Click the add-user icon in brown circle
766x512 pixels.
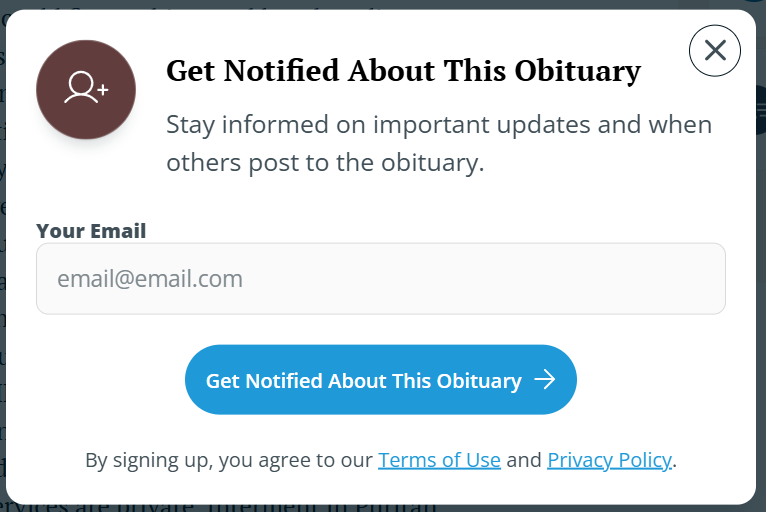[x=86, y=90]
